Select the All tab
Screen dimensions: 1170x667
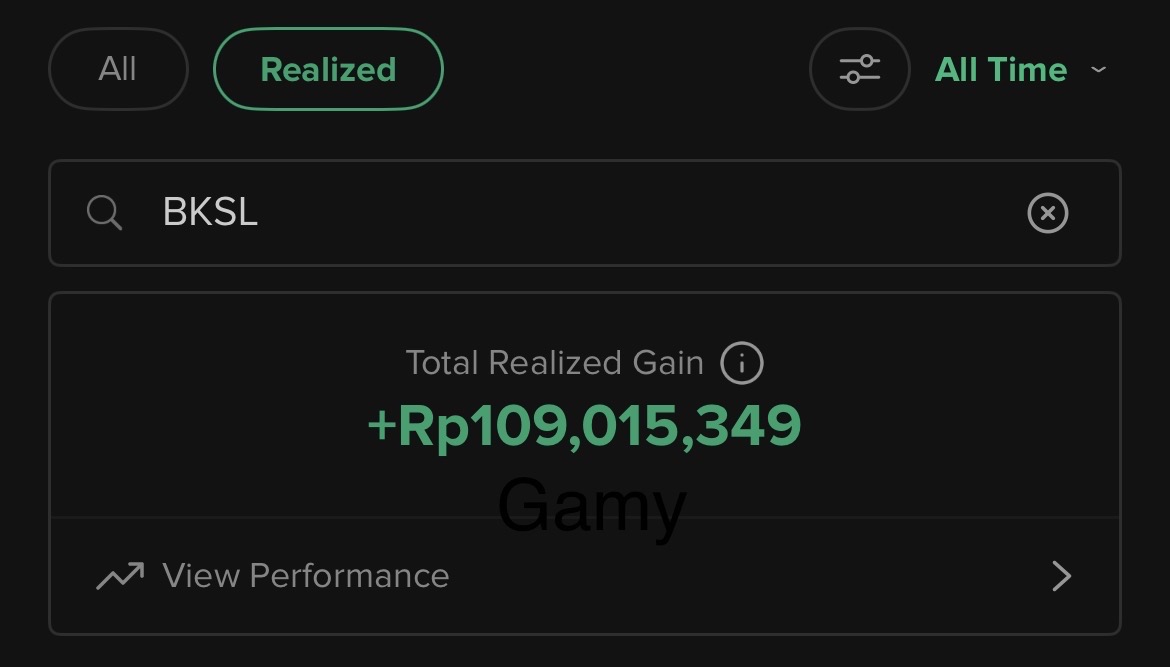pos(118,69)
